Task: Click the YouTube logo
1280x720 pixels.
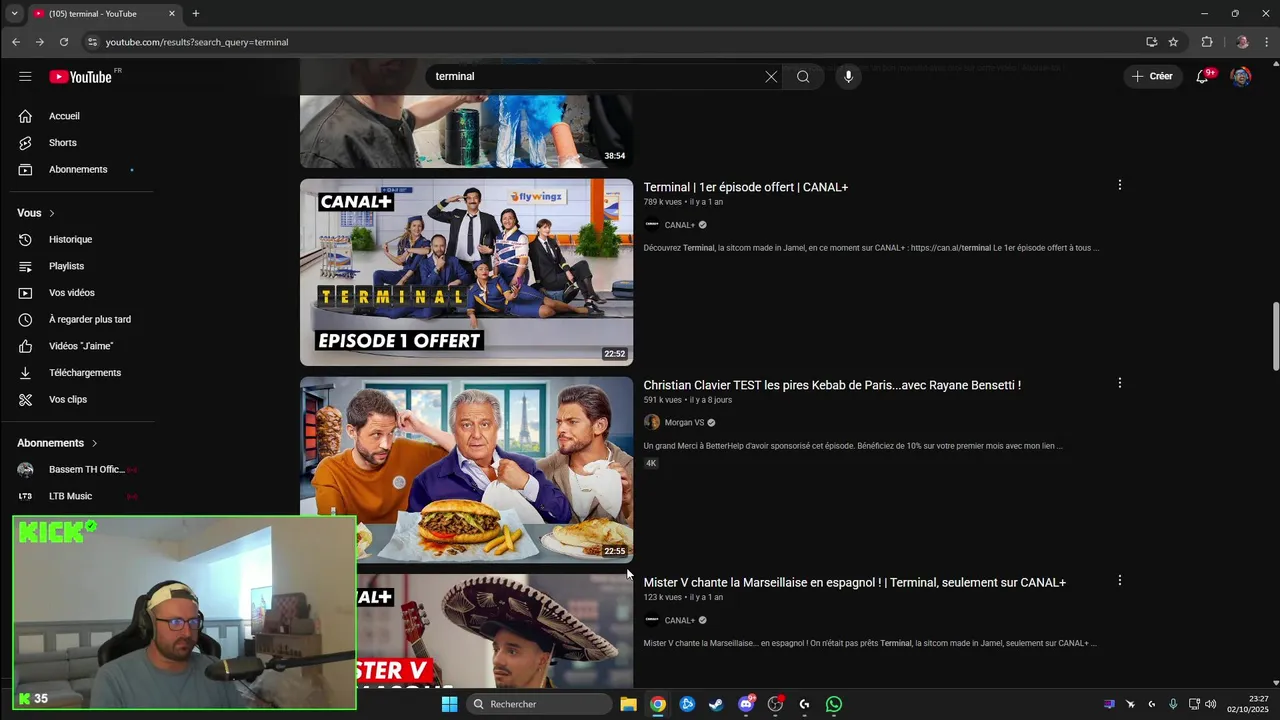Action: coord(81,77)
